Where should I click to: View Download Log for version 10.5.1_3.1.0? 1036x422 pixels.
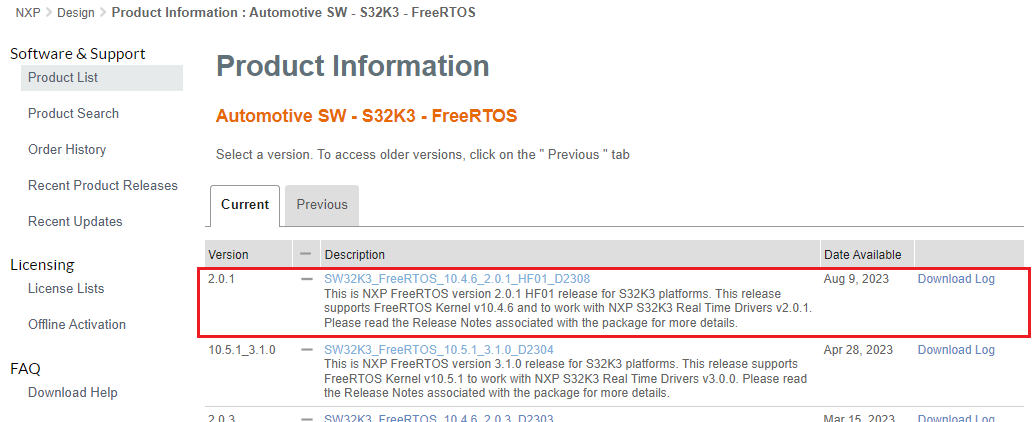tap(956, 350)
